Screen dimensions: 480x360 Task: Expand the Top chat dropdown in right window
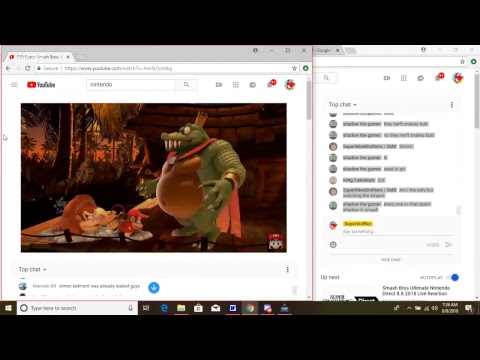[x=343, y=105]
